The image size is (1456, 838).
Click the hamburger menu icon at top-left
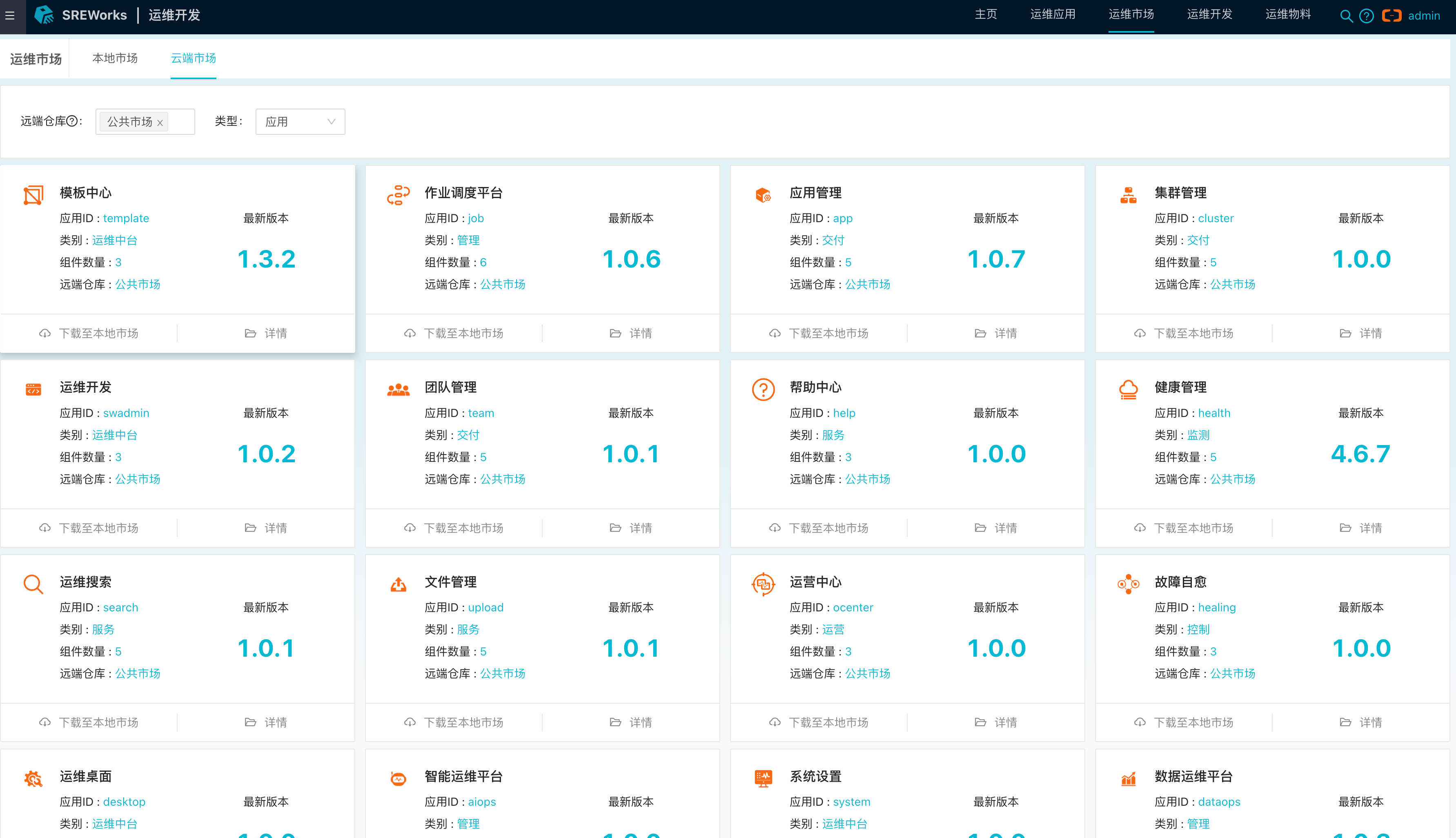10,16
